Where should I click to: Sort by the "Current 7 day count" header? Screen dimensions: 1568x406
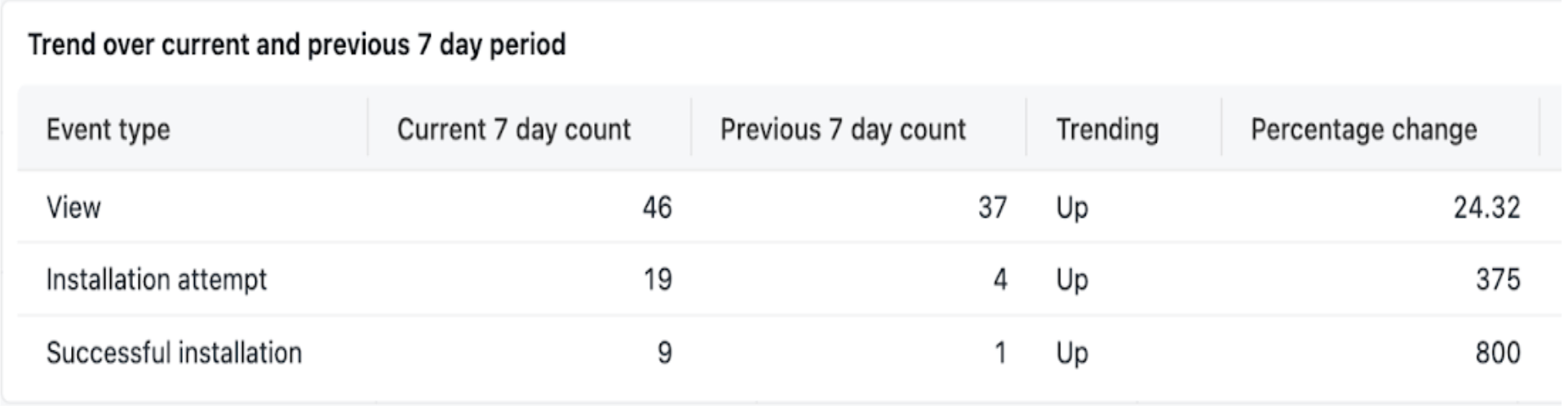point(513,130)
